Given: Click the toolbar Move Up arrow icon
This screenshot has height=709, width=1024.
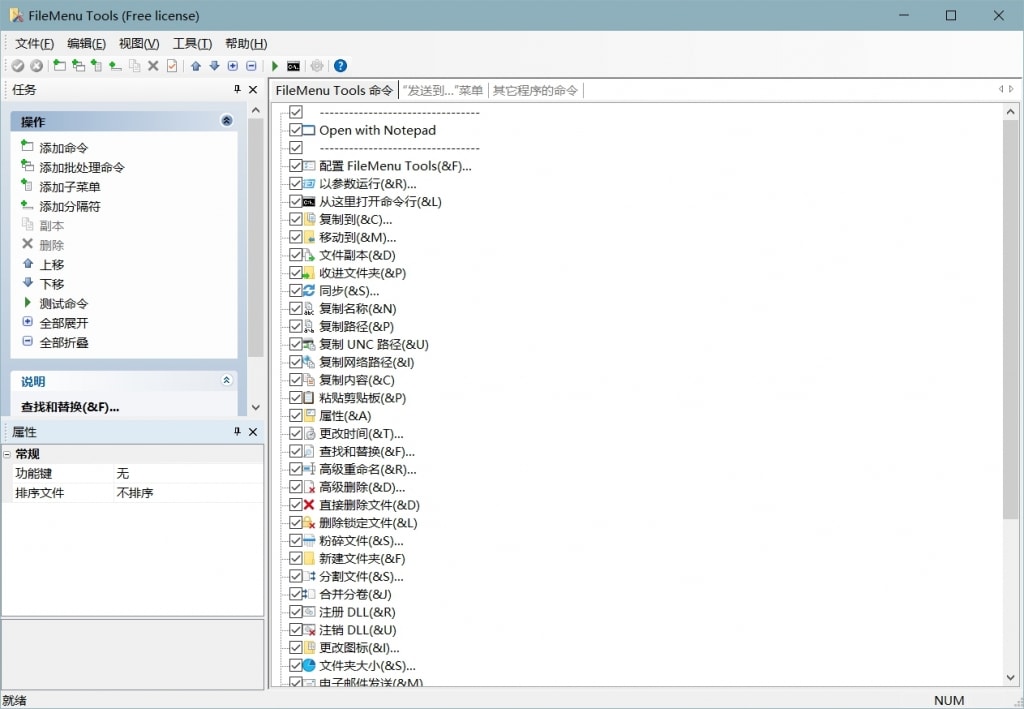Looking at the screenshot, I should [x=196, y=66].
